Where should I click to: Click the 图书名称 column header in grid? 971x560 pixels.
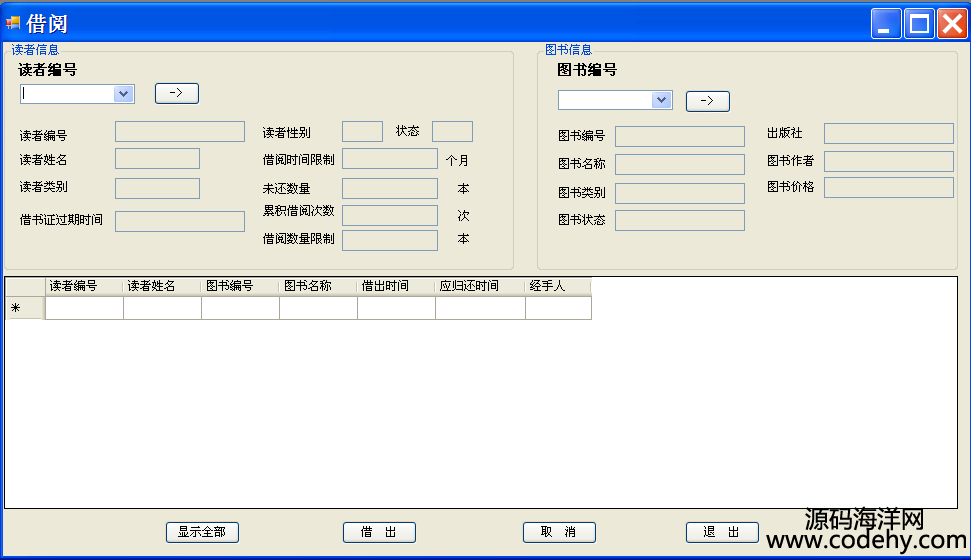point(318,286)
